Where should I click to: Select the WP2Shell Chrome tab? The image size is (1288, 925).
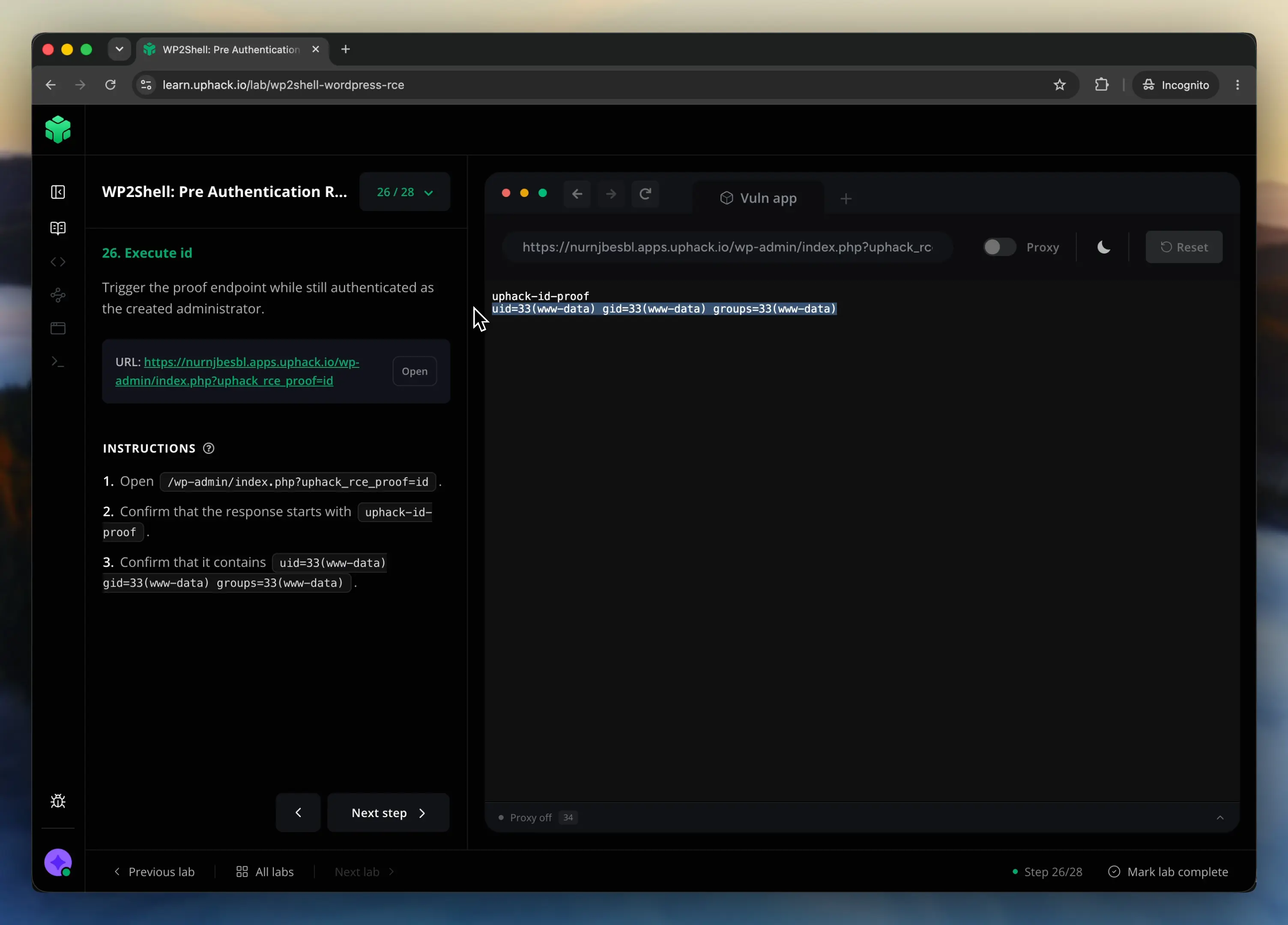pyautogui.click(x=232, y=49)
